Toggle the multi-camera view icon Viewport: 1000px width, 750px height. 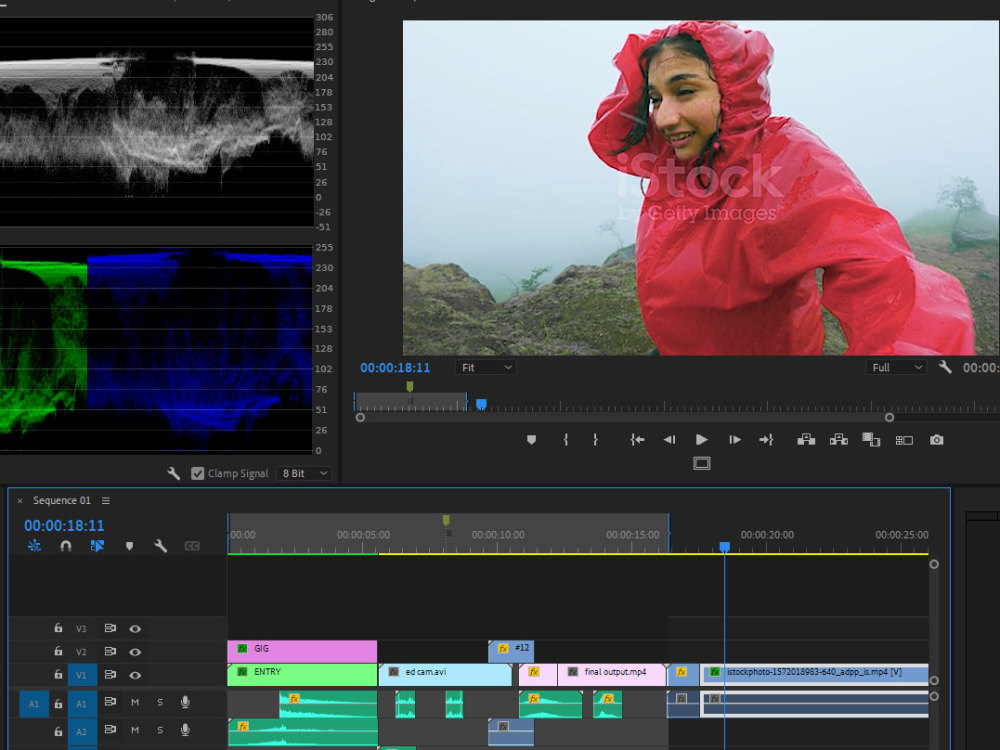tap(904, 440)
